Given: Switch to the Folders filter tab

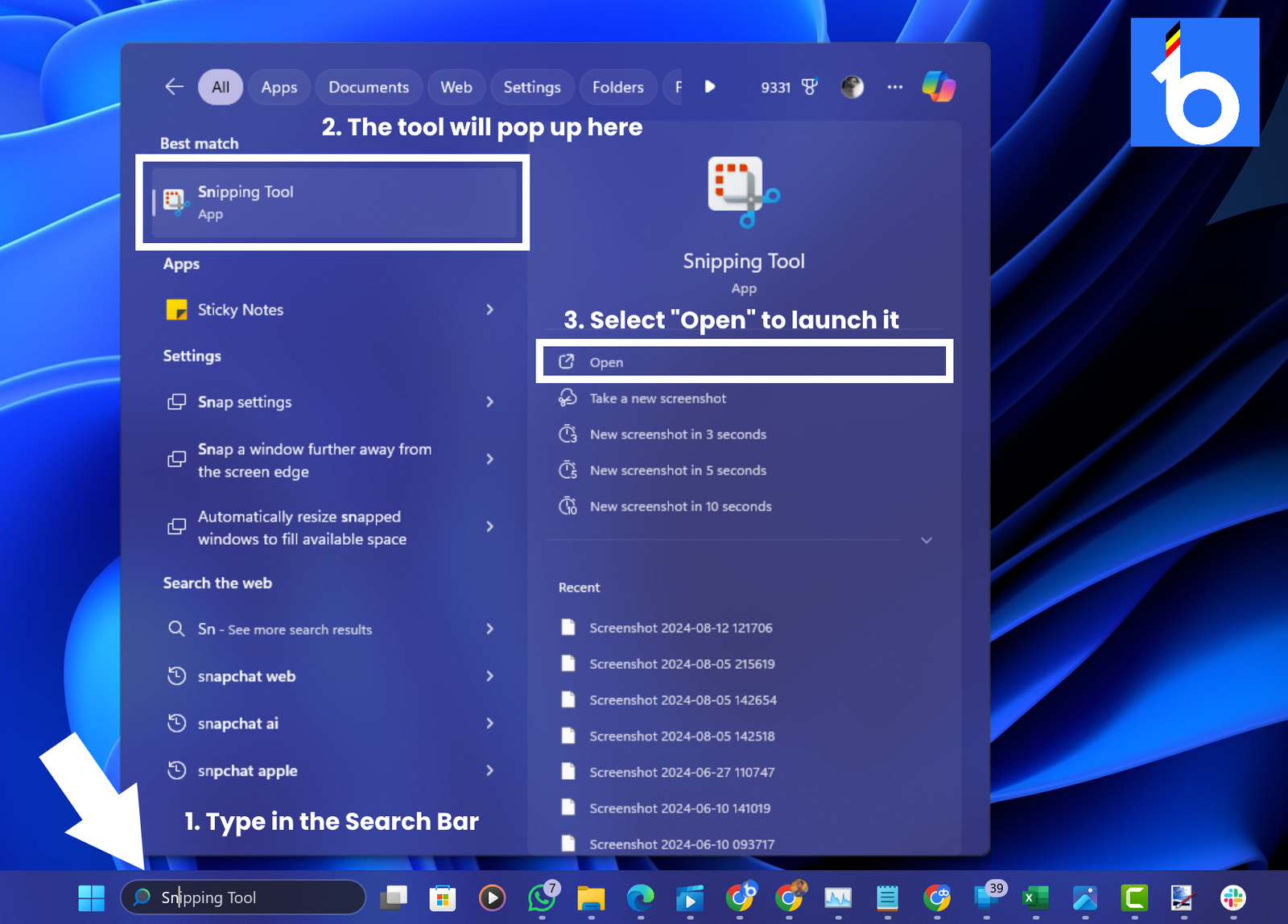Looking at the screenshot, I should coord(618,87).
